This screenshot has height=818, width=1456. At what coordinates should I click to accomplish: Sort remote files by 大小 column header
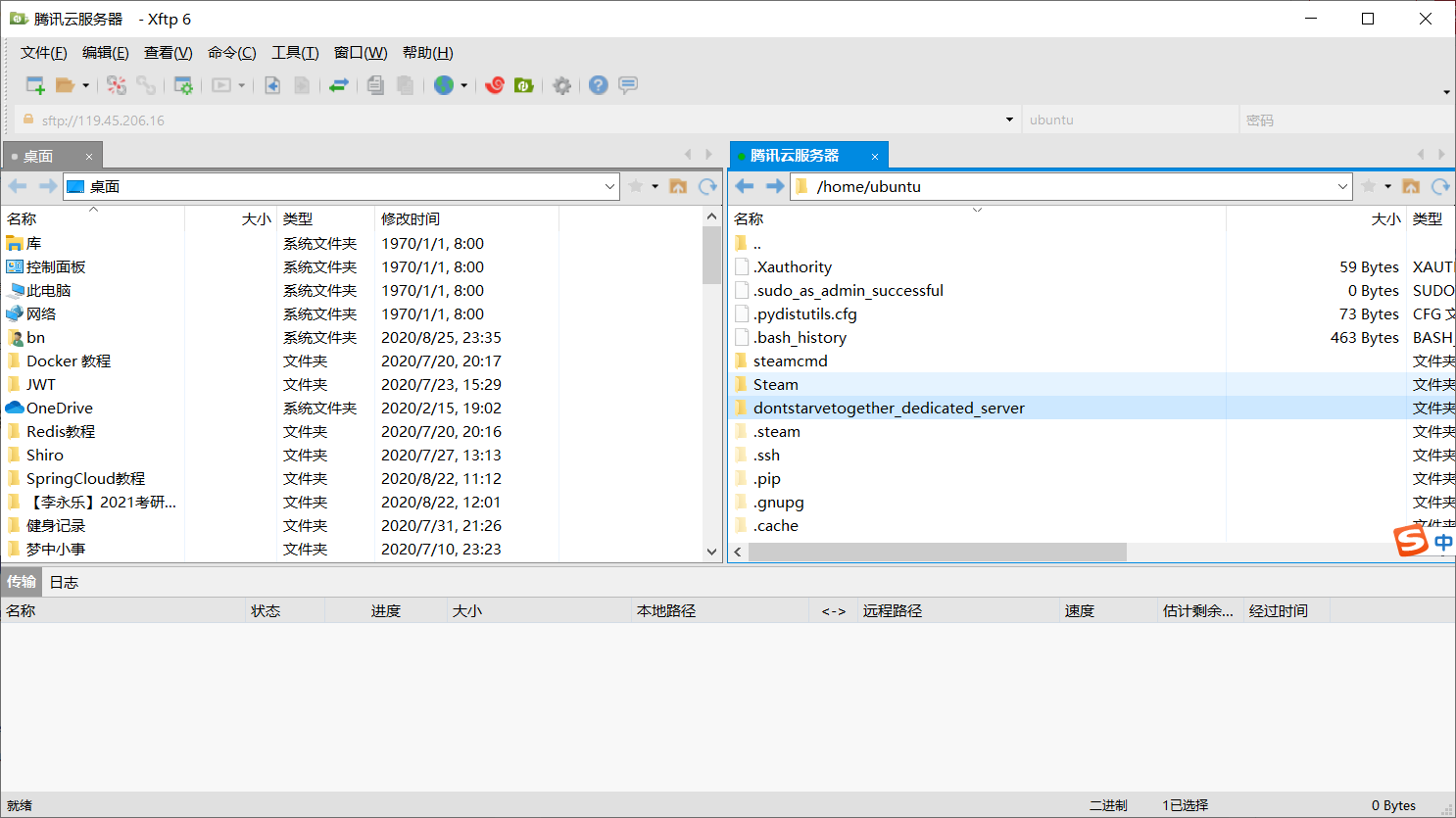tap(1316, 218)
